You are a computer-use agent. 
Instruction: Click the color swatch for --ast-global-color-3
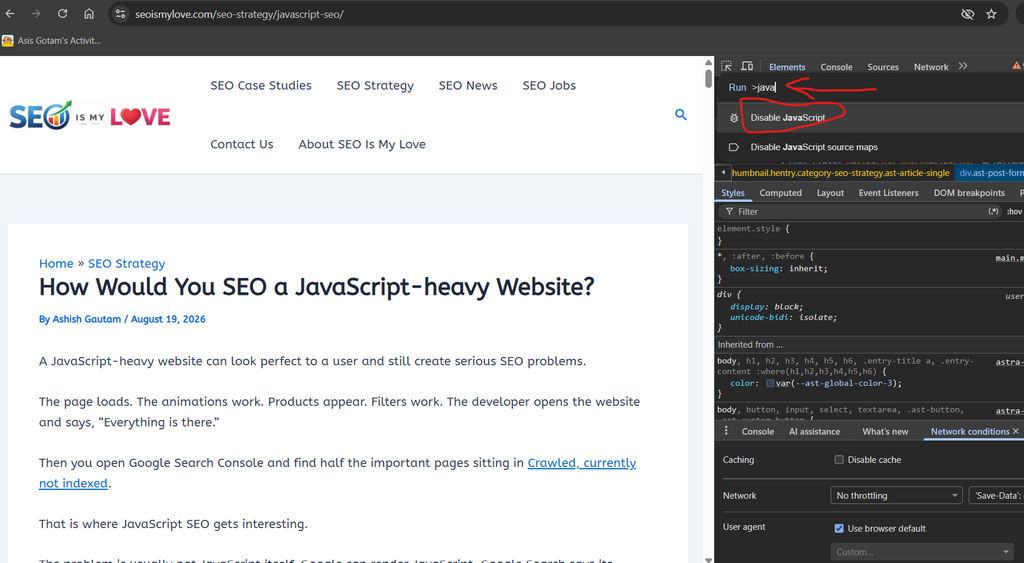770,383
